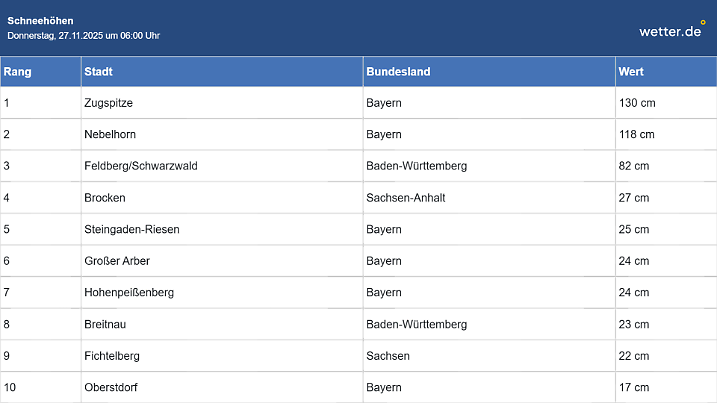
Task: Click the Steingaden-Riesen entry
Action: pos(132,229)
